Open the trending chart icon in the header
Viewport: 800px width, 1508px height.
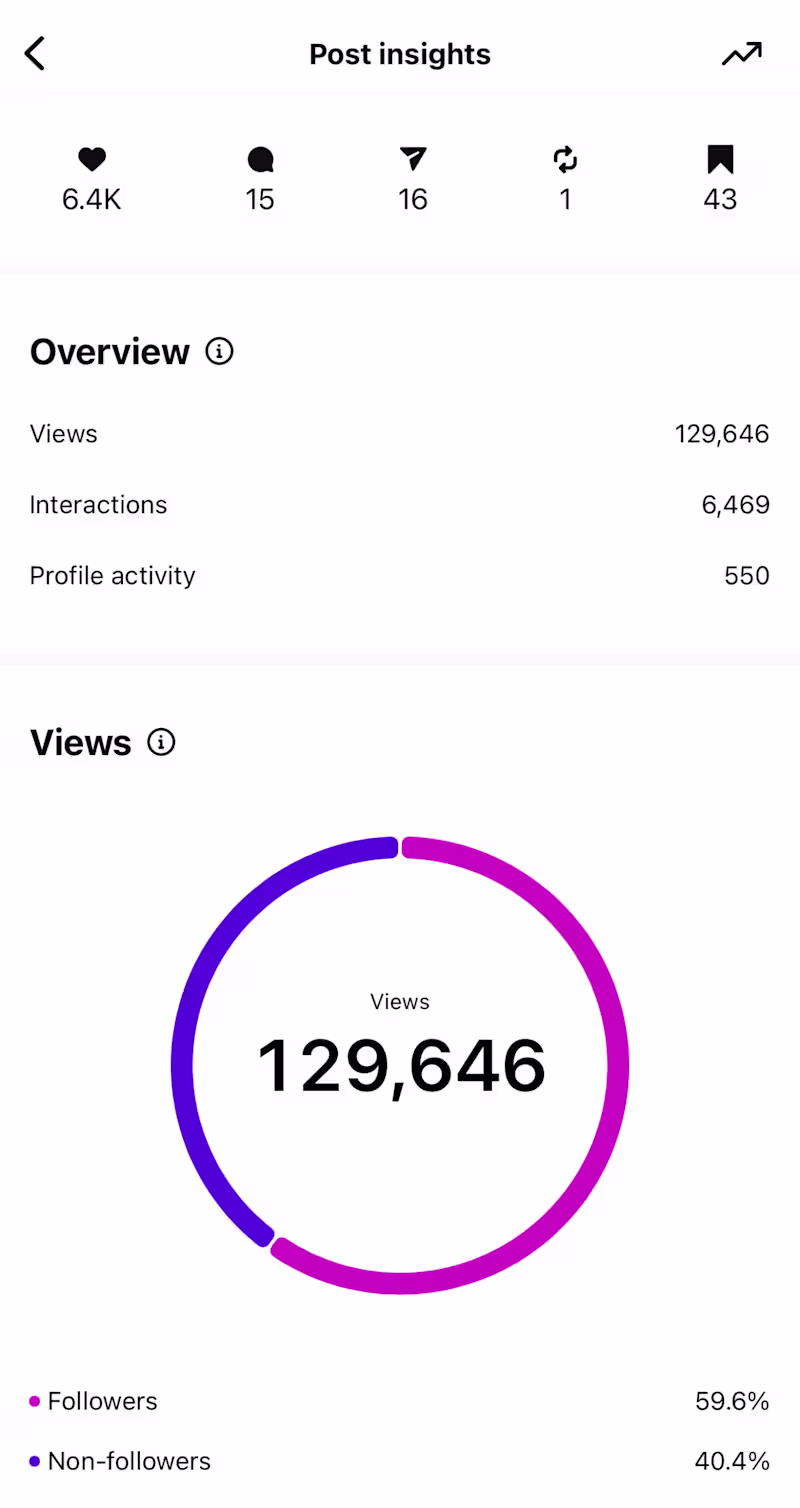pyautogui.click(x=741, y=54)
